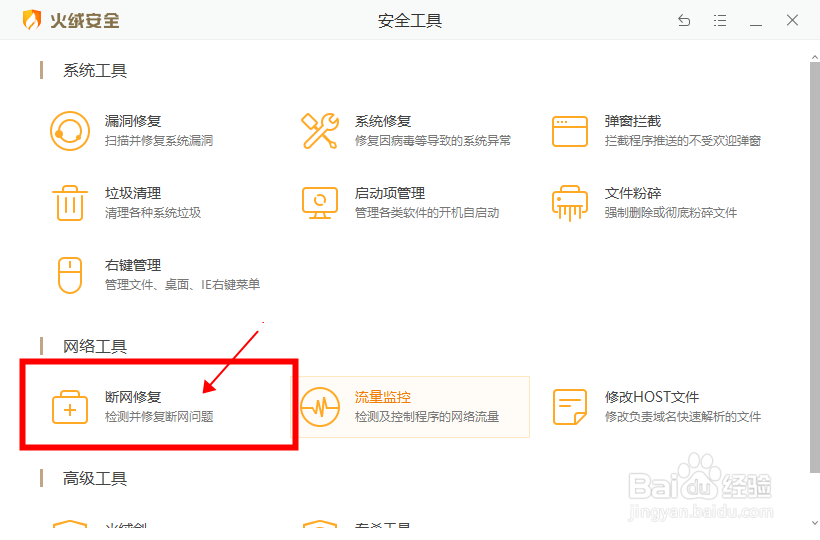The width and height of the screenshot is (820, 540).
Task: Click the 断网修复 title text
Action: (x=133, y=397)
